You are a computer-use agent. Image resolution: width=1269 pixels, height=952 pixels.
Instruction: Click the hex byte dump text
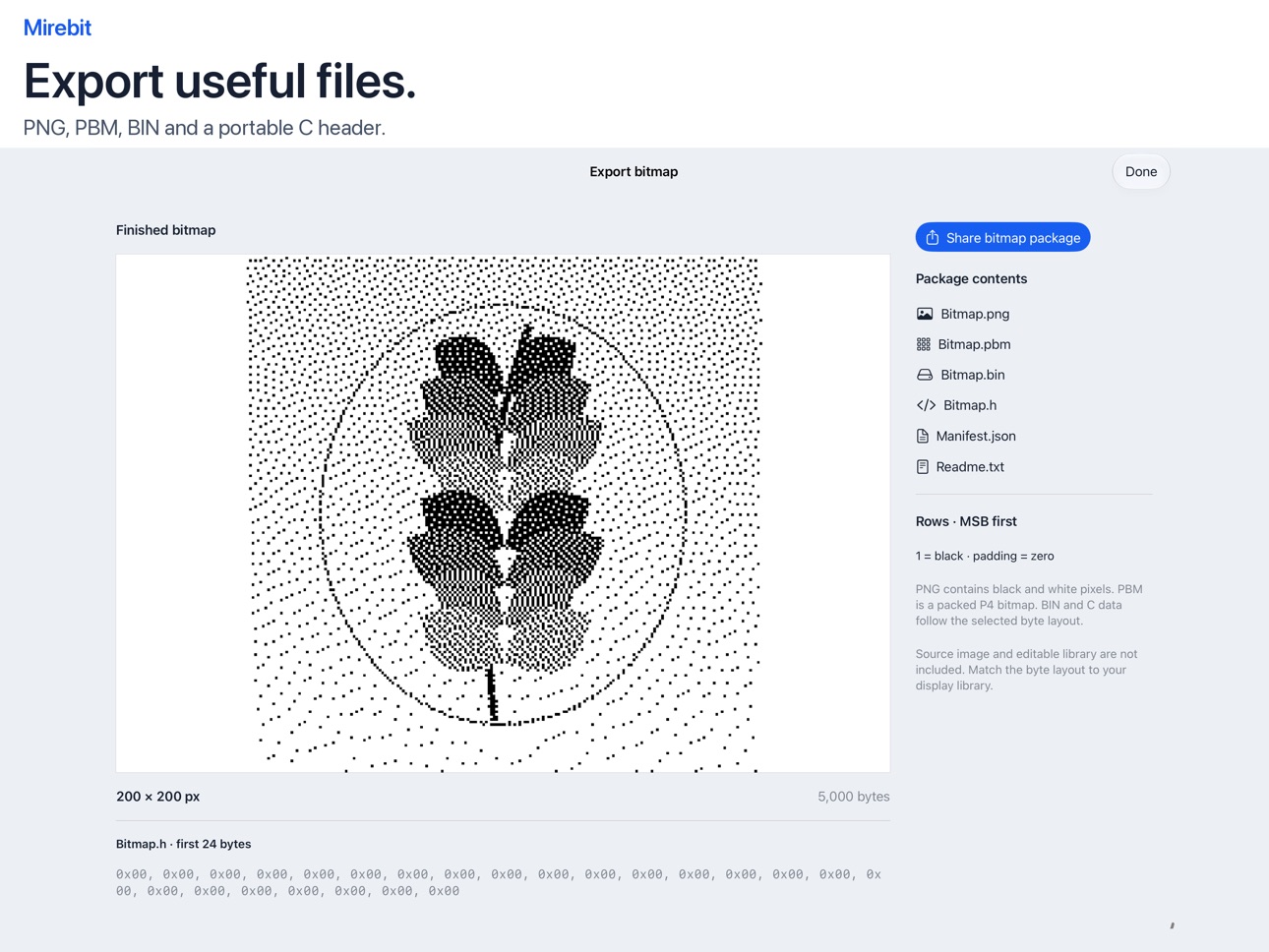(x=499, y=882)
